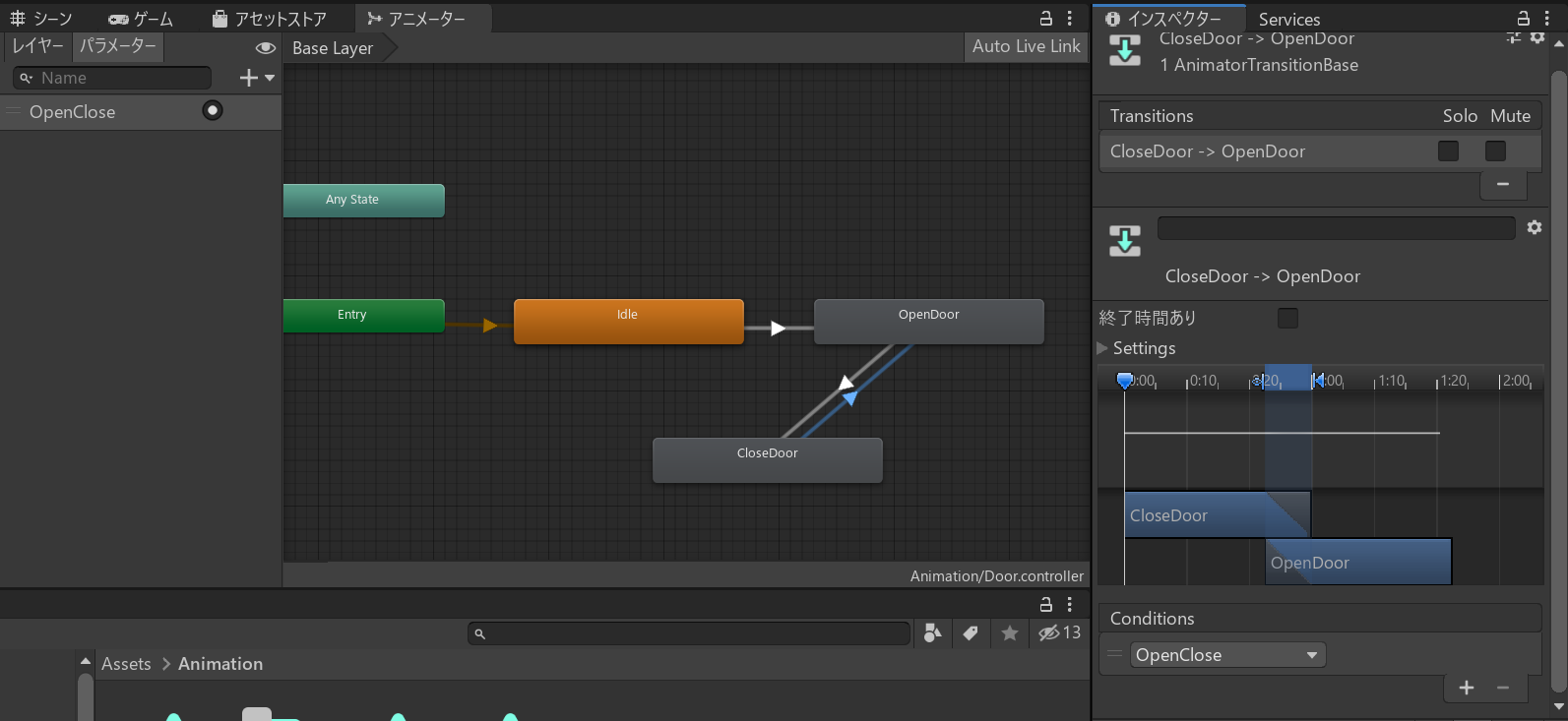Screen dimensions: 1568x721
Task: Switch to the レイヤー tab
Action: click(37, 46)
